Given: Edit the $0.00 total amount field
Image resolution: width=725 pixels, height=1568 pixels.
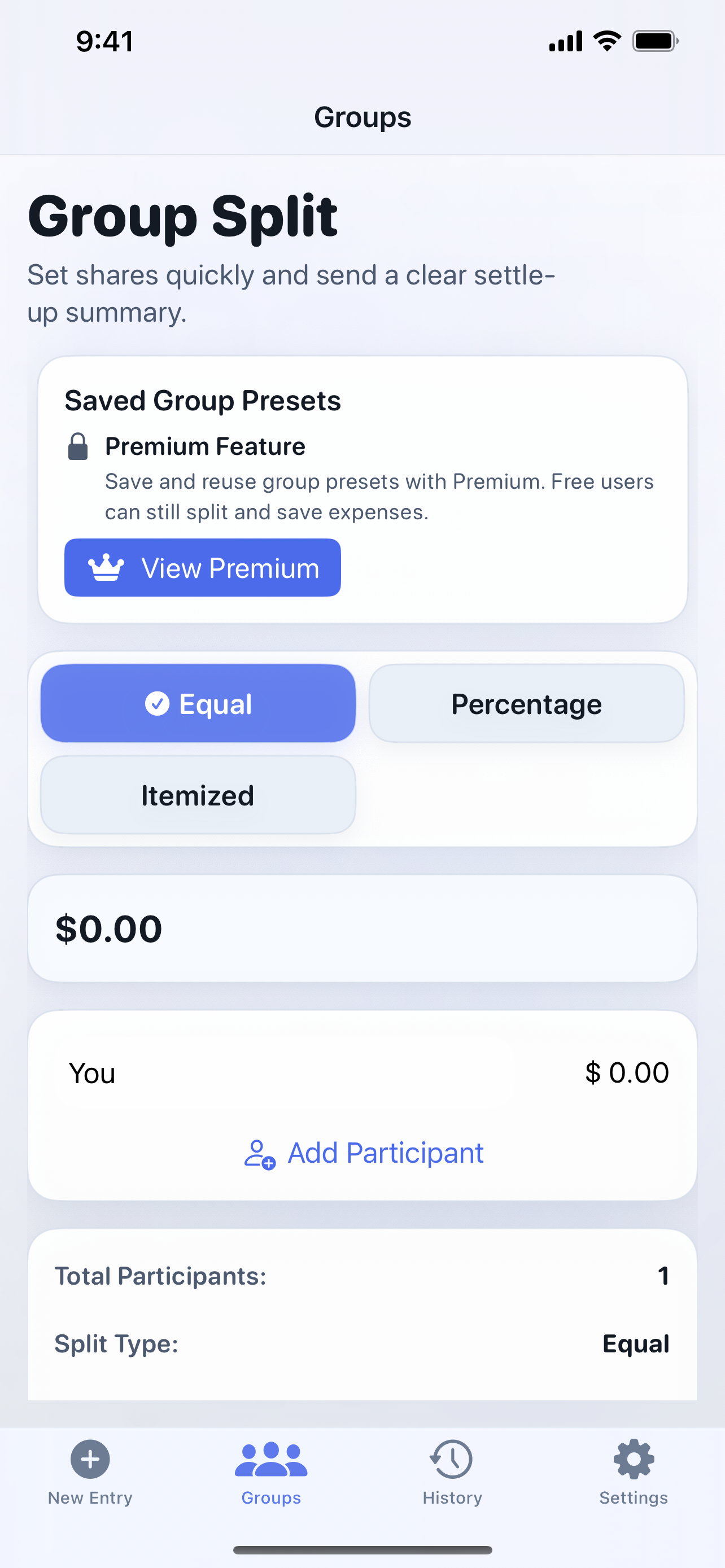Looking at the screenshot, I should [362, 929].
